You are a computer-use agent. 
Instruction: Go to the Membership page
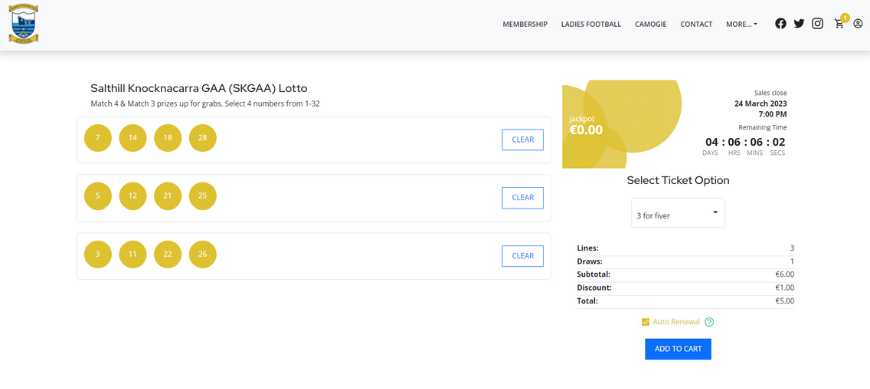pos(525,24)
